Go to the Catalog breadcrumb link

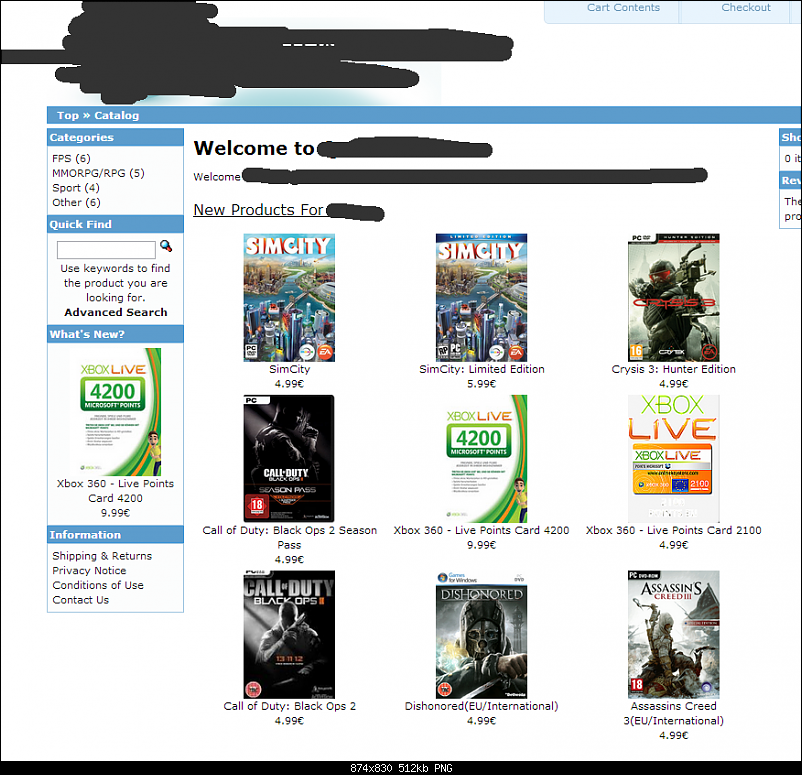pos(117,116)
